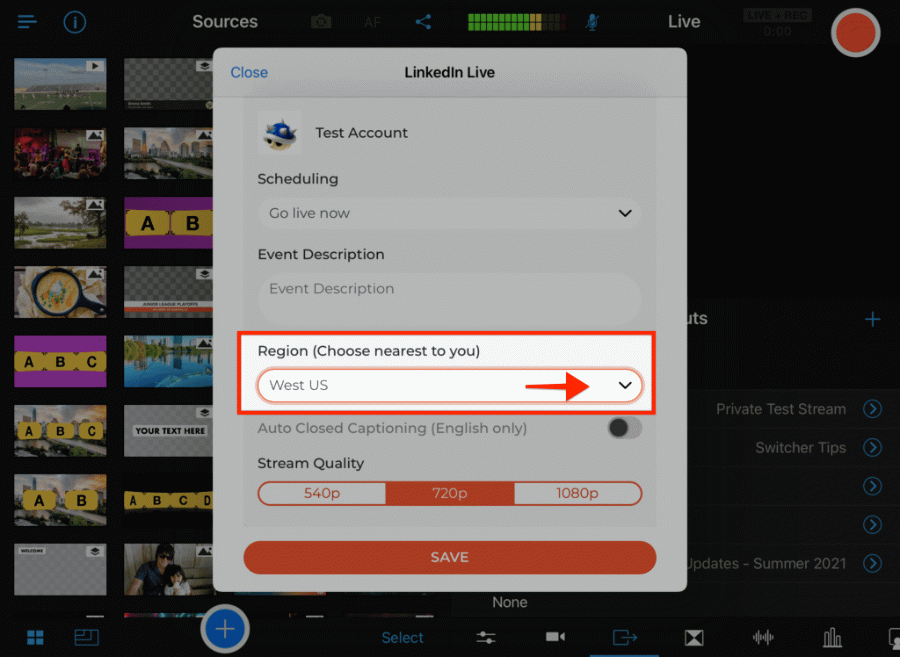
Task: Click the blue add source plus button
Action: (x=225, y=629)
